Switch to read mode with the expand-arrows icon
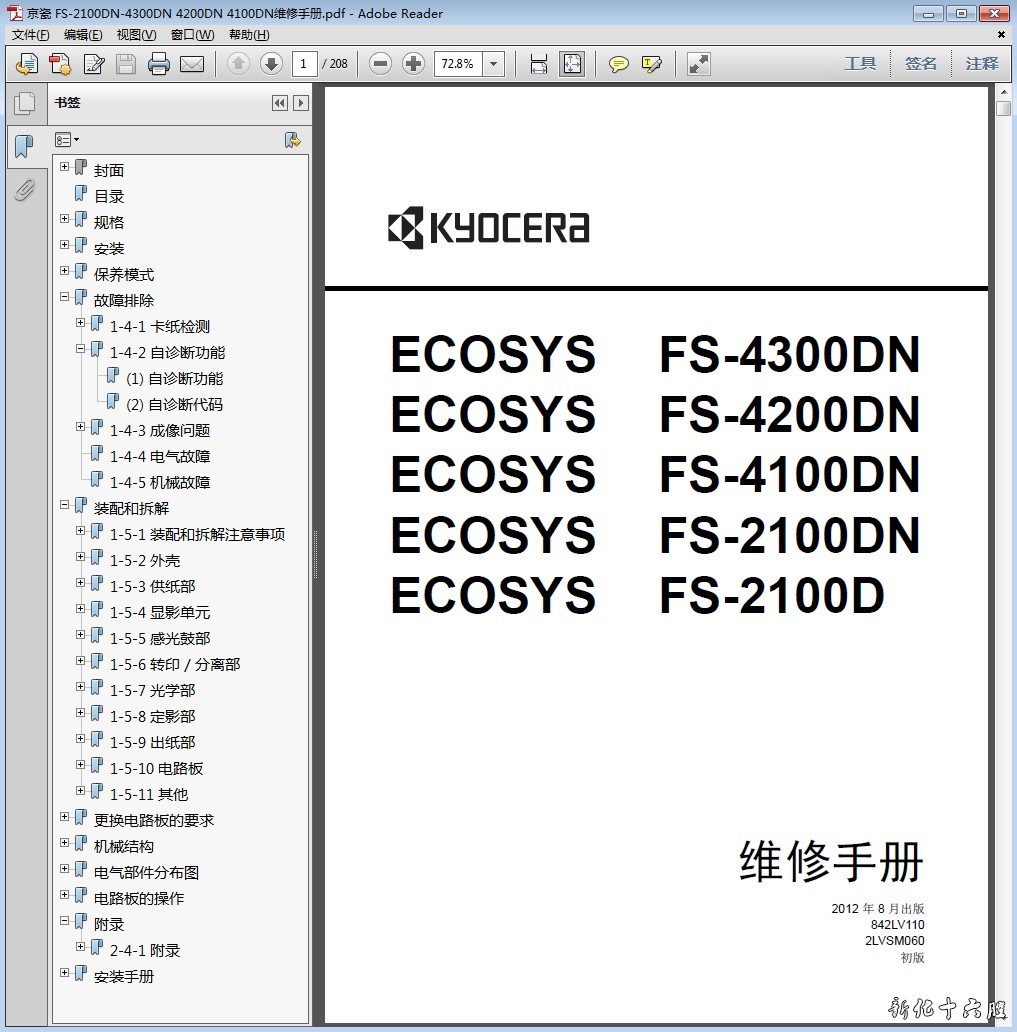The width and height of the screenshot is (1017, 1032). [699, 65]
